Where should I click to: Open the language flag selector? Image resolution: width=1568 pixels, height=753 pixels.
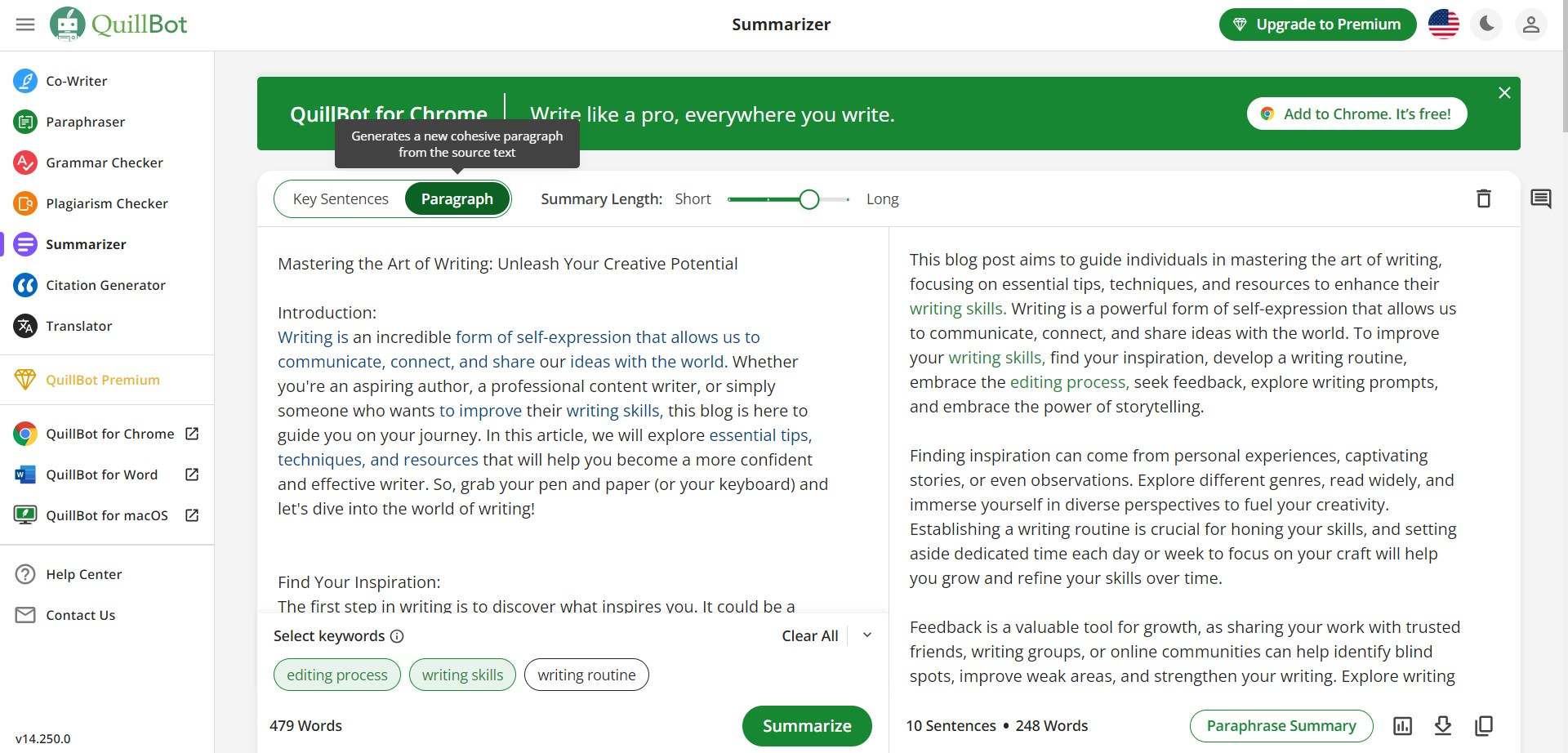[1444, 25]
